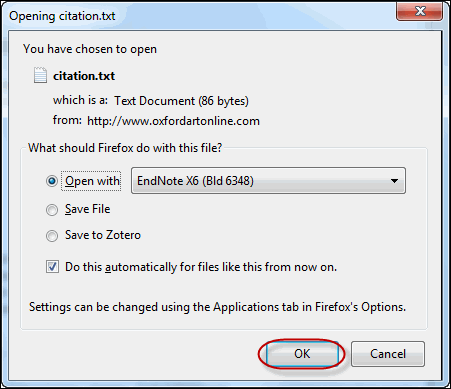Viewport: 451px width, 389px height.
Task: Close the dialog with the red X button
Action: 419,11
